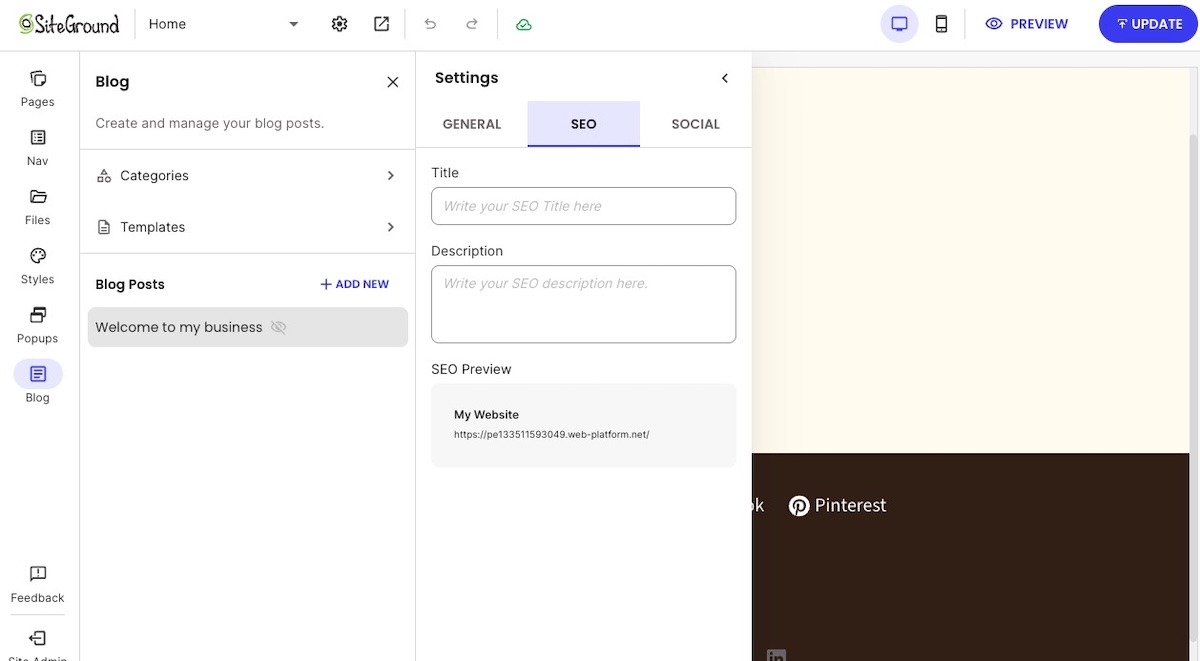Select the 'Welcome to my business' post
This screenshot has height=661, width=1200.
coord(248,327)
